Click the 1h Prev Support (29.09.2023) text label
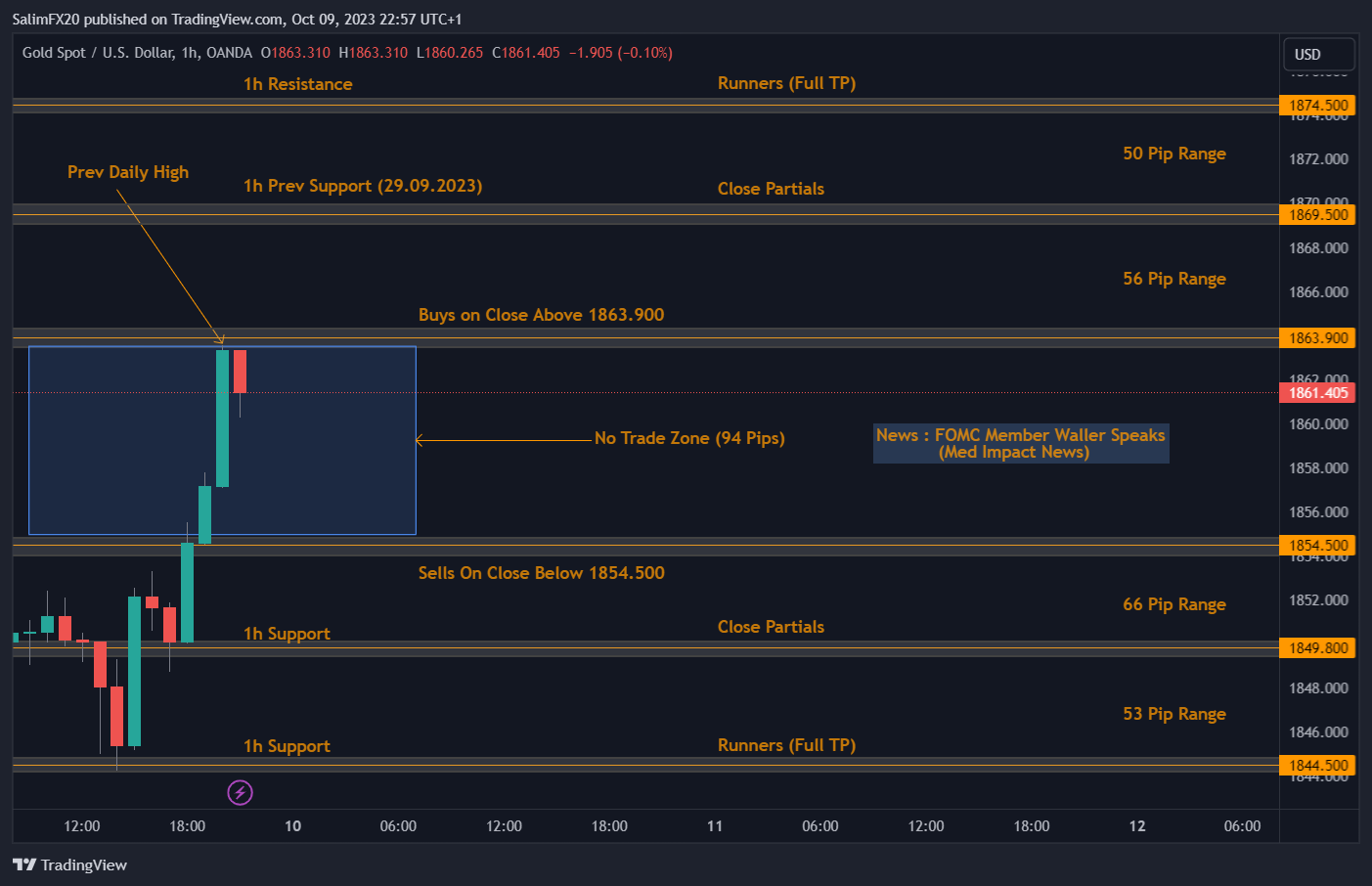1372x886 pixels. [362, 186]
